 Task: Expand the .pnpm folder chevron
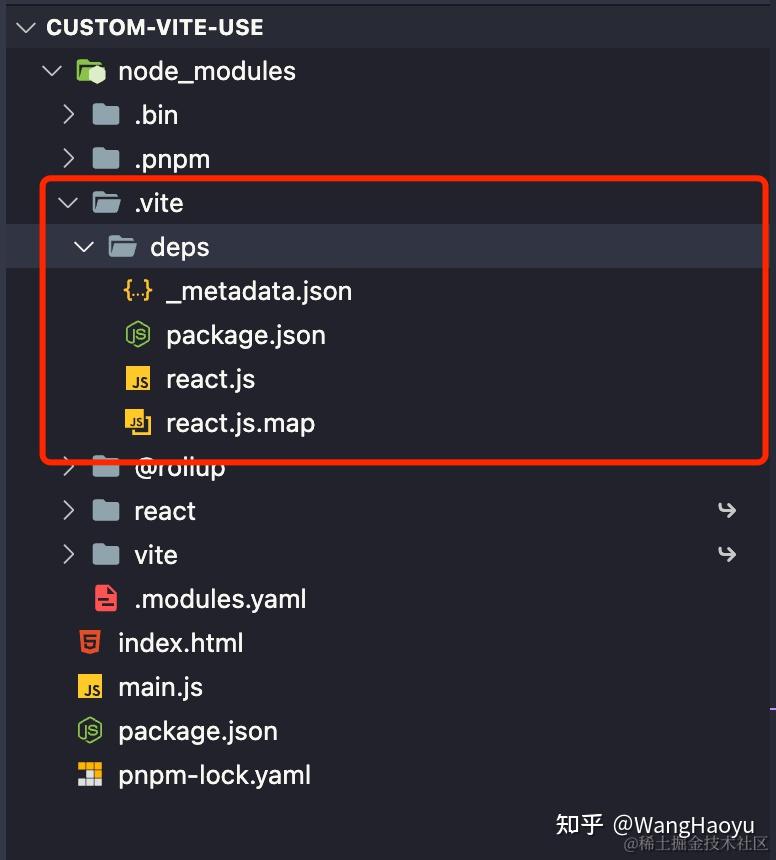tap(69, 159)
